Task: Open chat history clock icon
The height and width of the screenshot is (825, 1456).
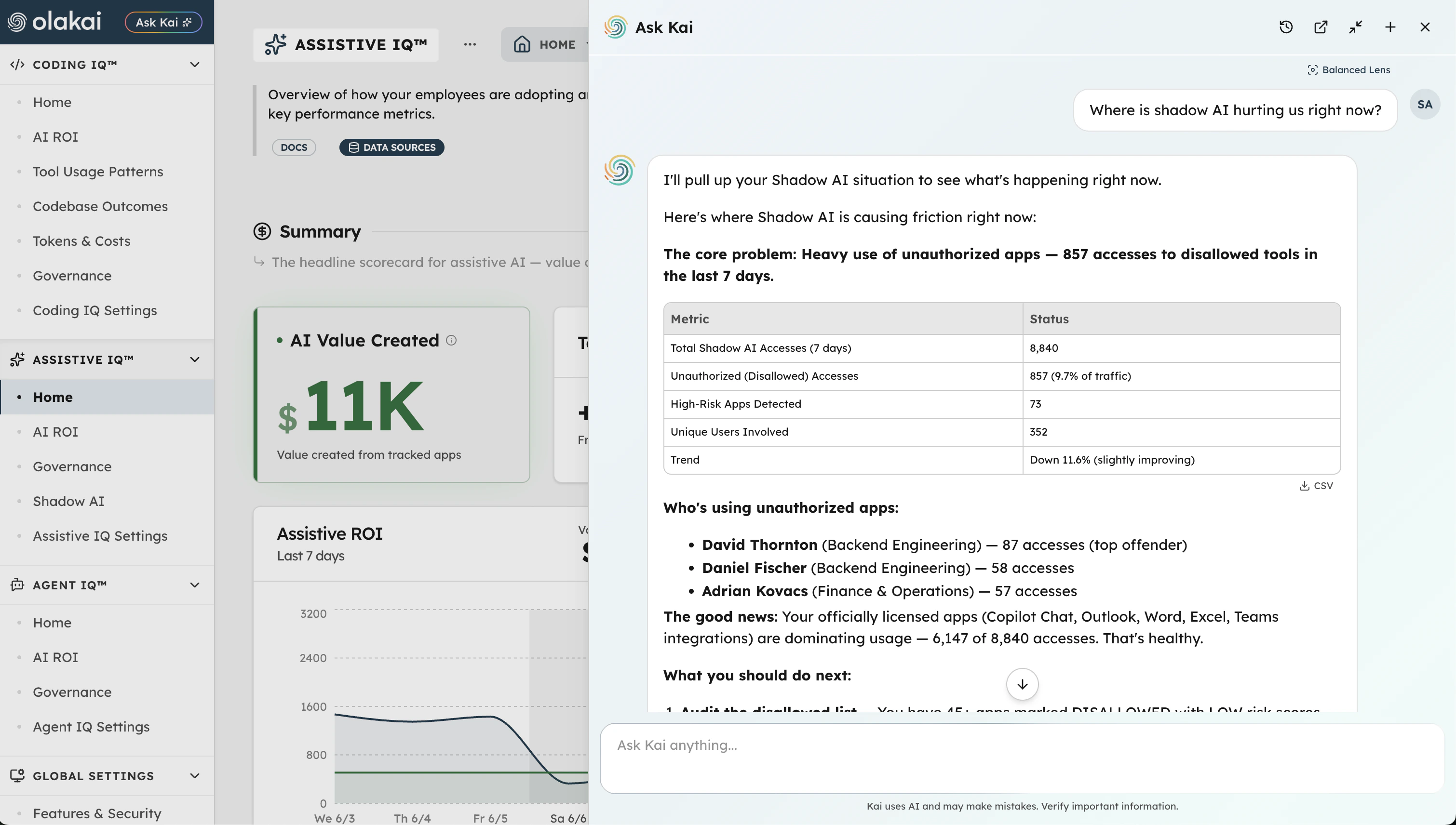Action: tap(1286, 27)
